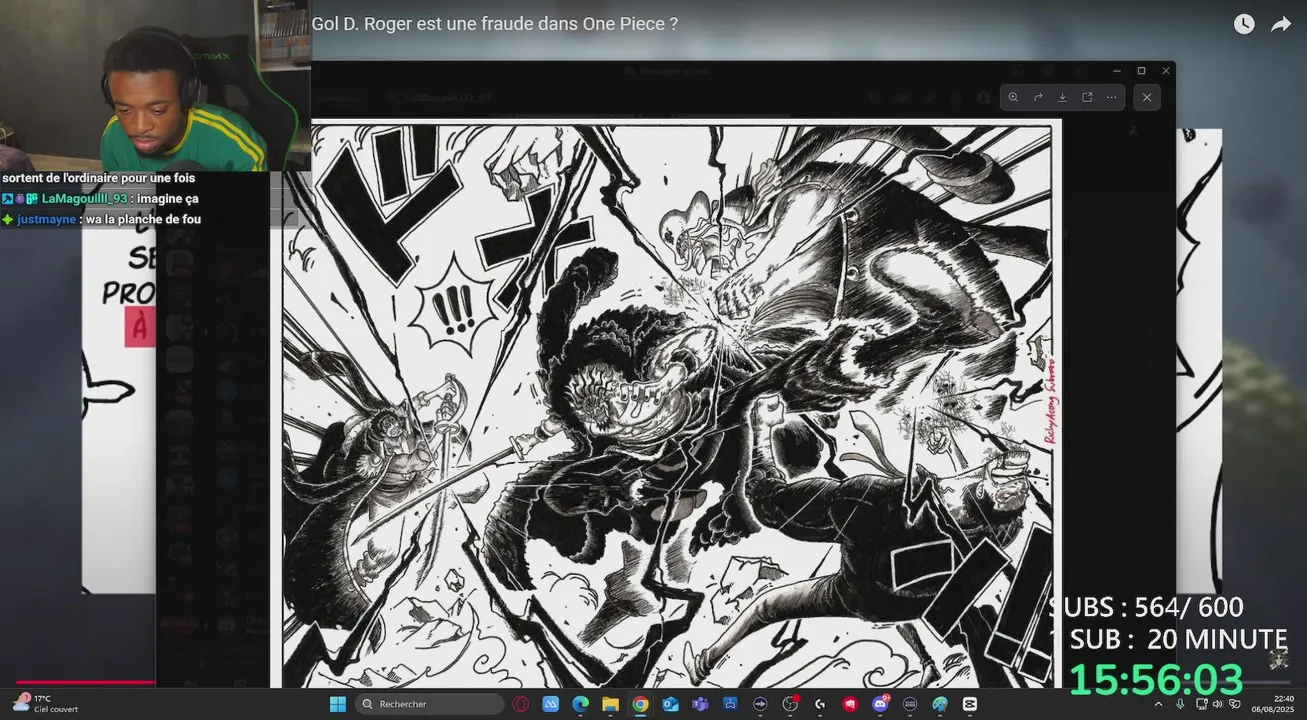Click the video Share arrow icon
The image size is (1307, 720).
tap(1281, 24)
